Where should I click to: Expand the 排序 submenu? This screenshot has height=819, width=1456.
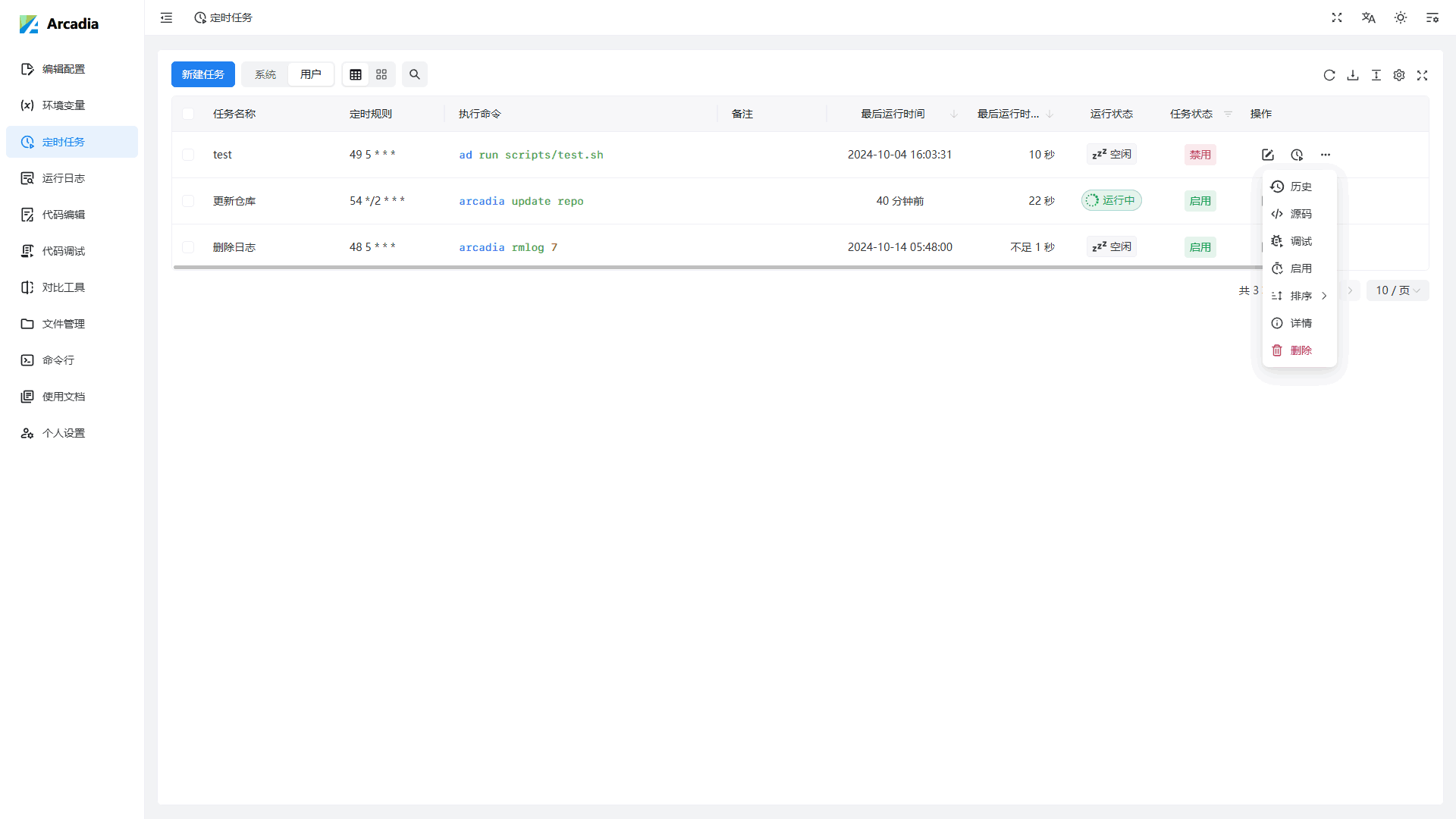1300,296
